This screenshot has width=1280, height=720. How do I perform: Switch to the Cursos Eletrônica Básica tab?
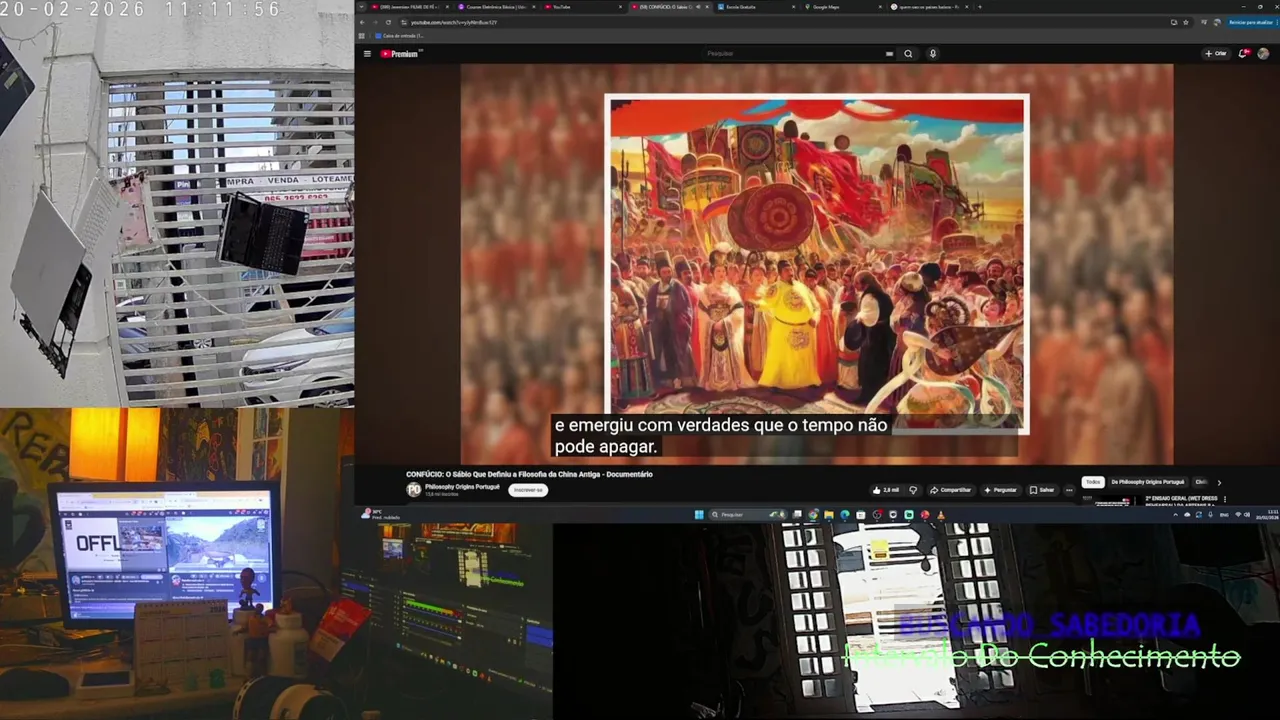pos(496,7)
